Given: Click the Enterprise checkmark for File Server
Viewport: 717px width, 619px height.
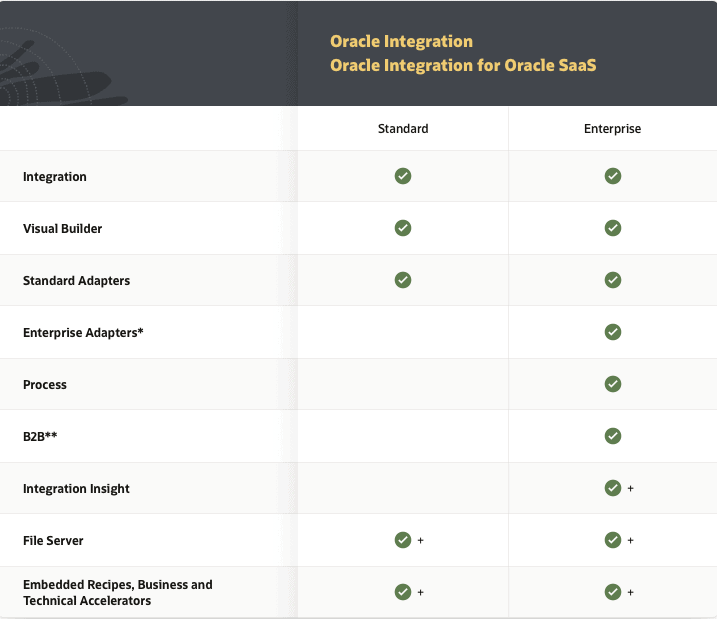Looking at the screenshot, I should tap(613, 540).
